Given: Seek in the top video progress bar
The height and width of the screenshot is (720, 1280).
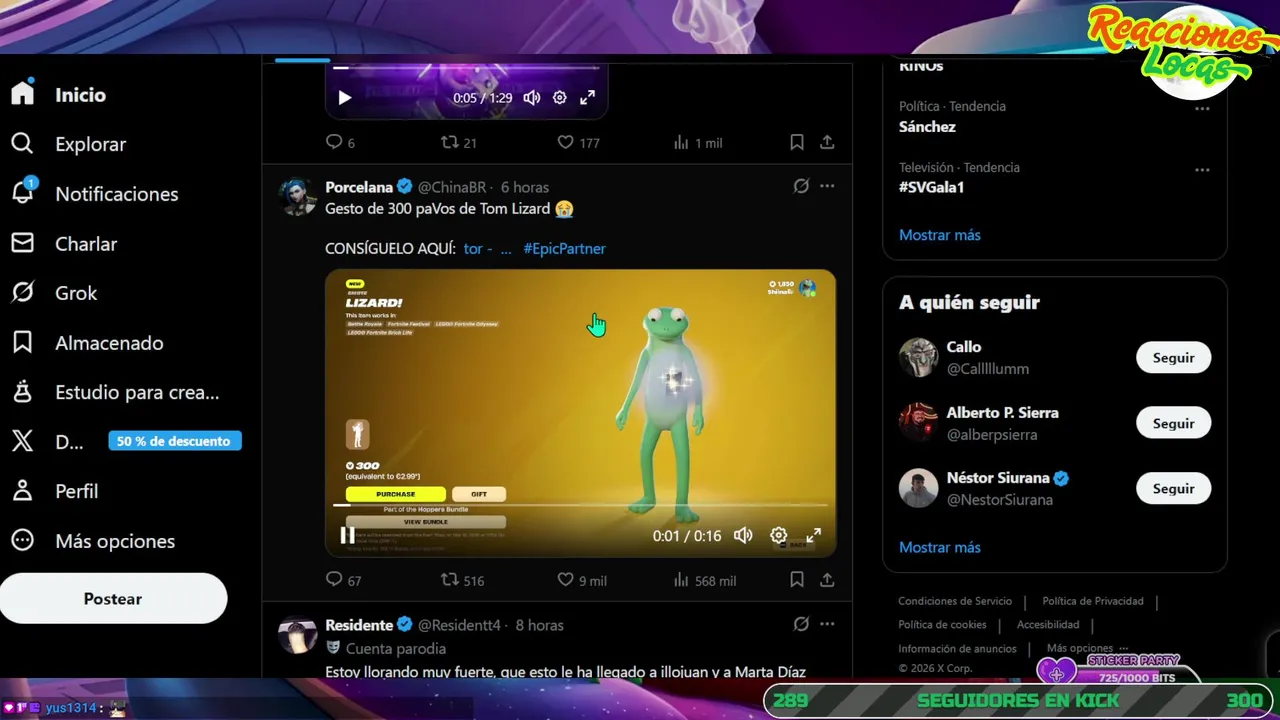Looking at the screenshot, I should (466, 68).
